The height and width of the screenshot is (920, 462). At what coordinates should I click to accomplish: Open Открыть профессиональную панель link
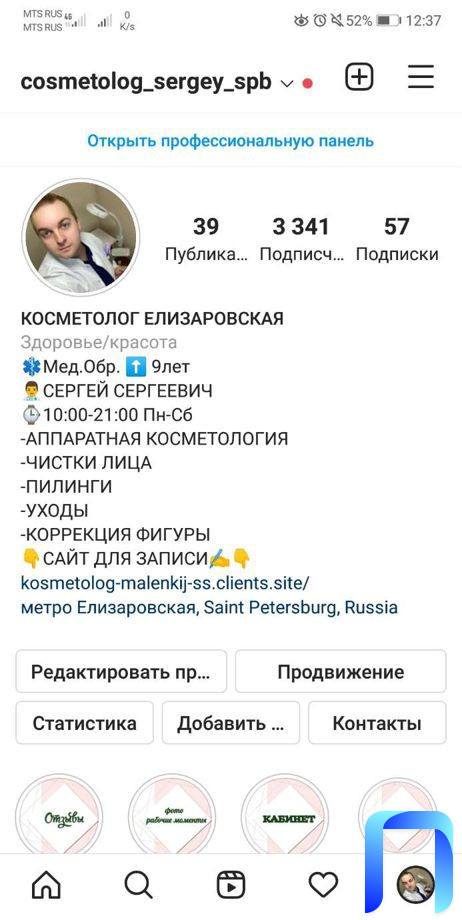click(231, 141)
